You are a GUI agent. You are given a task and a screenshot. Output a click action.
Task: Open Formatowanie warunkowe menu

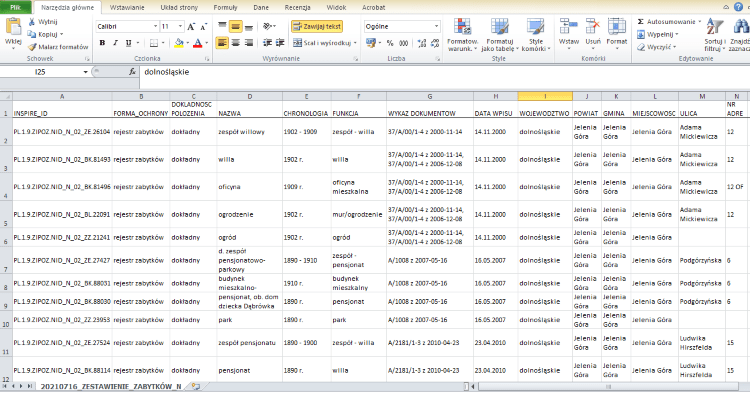tap(463, 35)
